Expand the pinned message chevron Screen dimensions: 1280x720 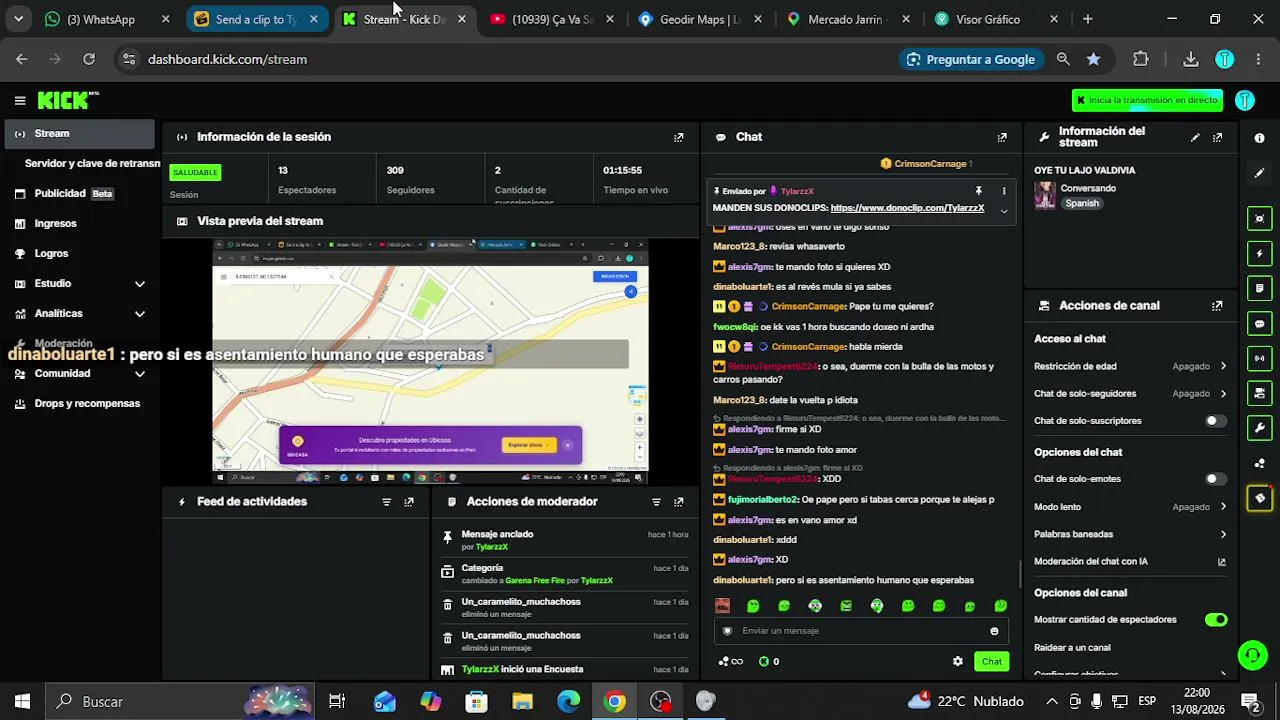[1004, 211]
